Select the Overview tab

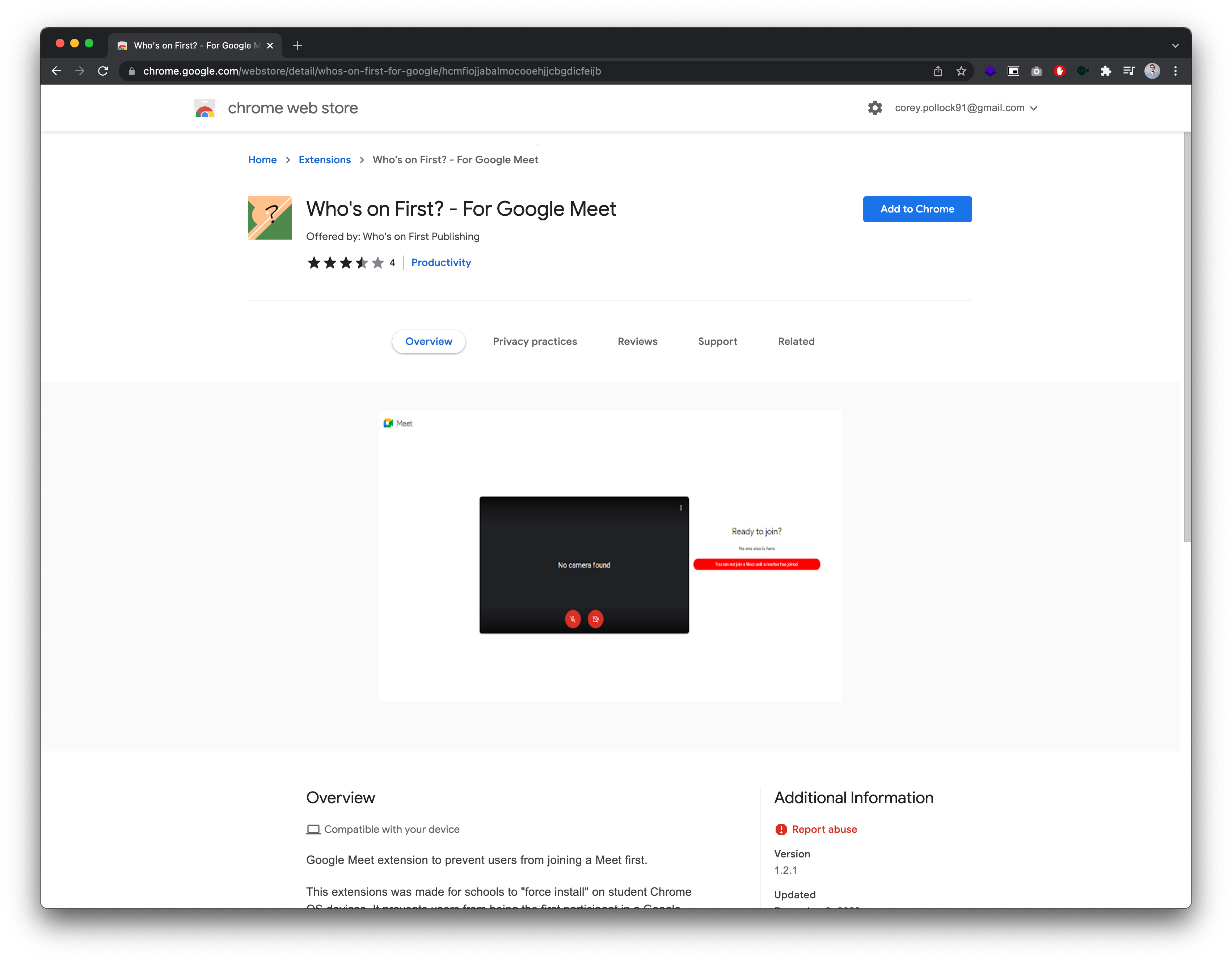(429, 341)
